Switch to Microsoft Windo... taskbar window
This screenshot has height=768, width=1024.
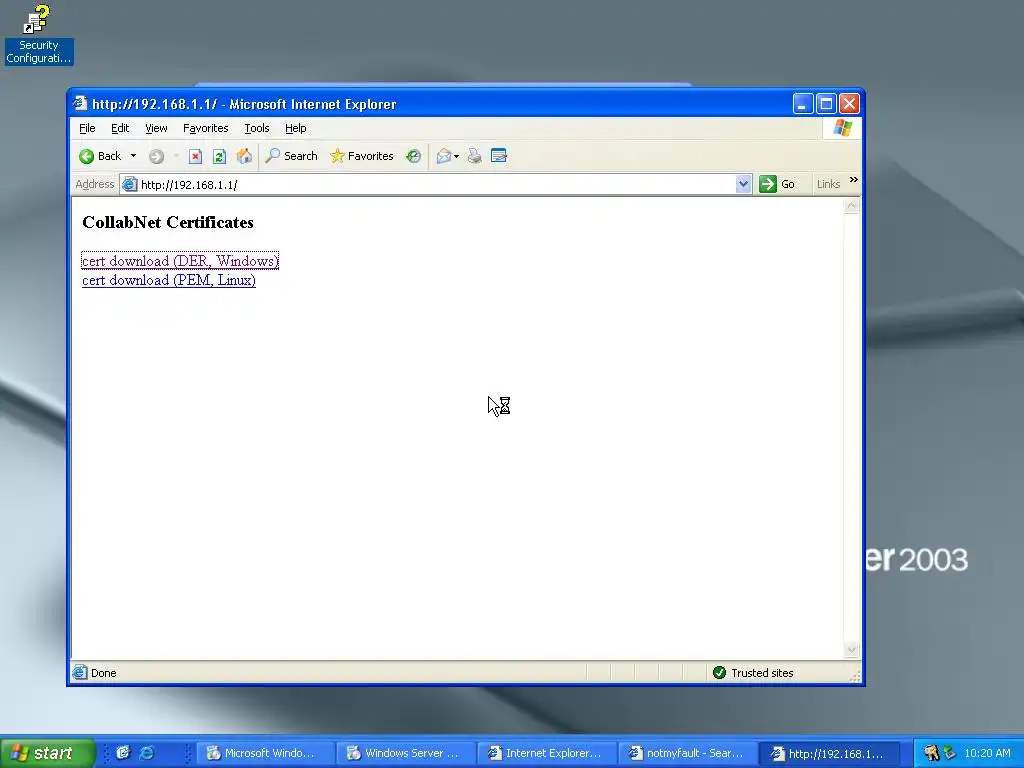(x=264, y=753)
